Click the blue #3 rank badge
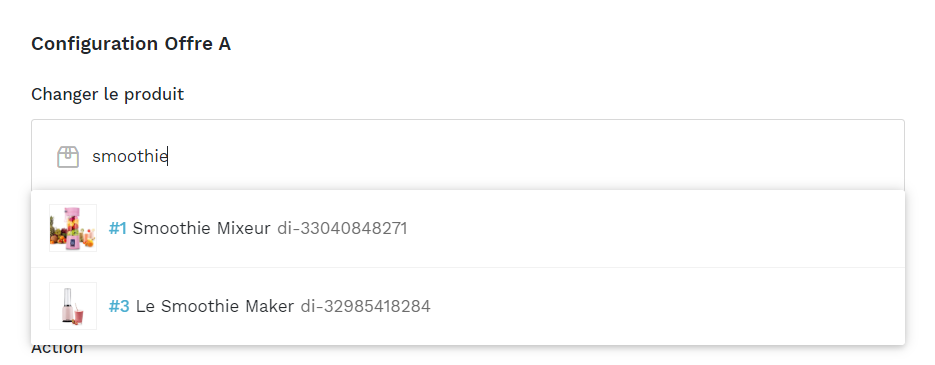The image size is (935, 365). (x=119, y=307)
